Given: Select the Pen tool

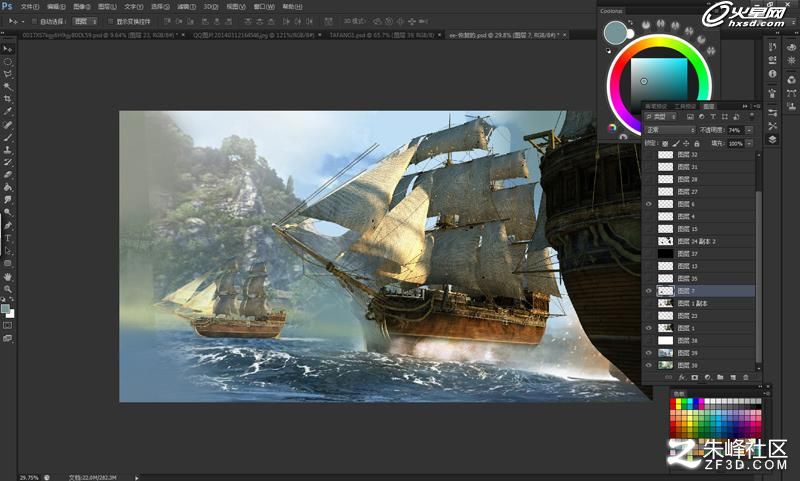Looking at the screenshot, I should [7, 225].
